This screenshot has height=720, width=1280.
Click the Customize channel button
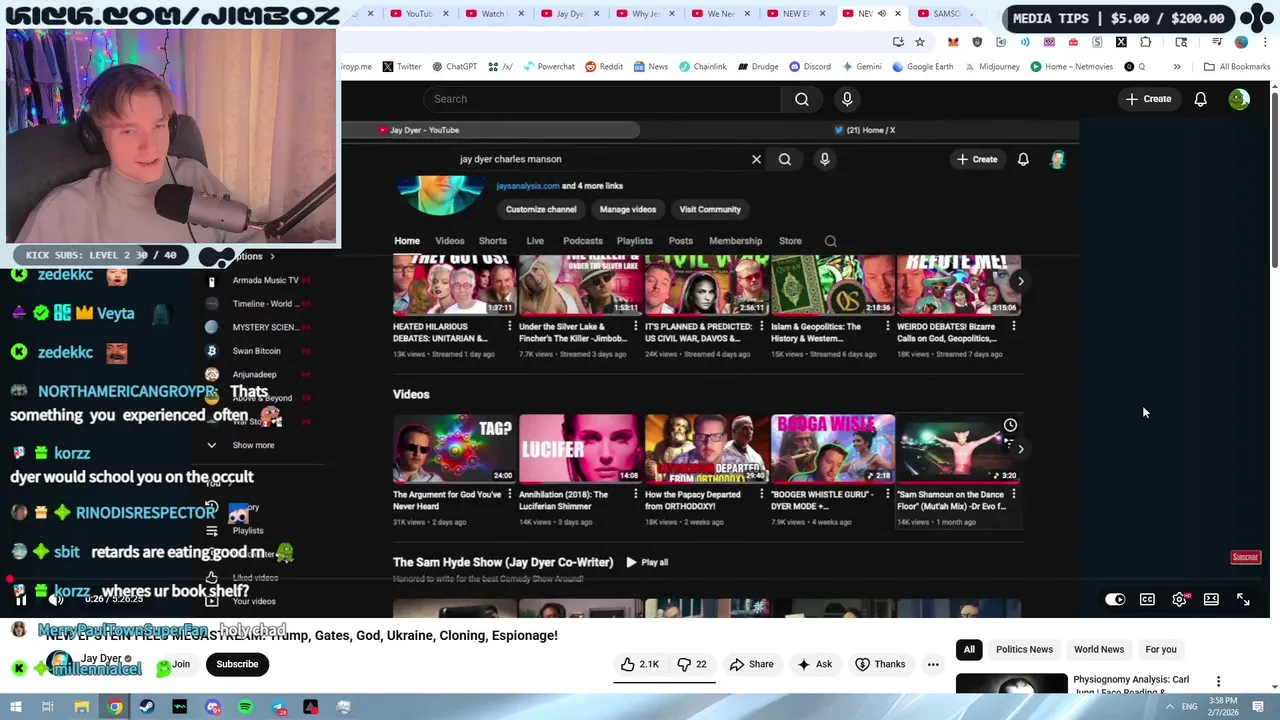point(541,209)
